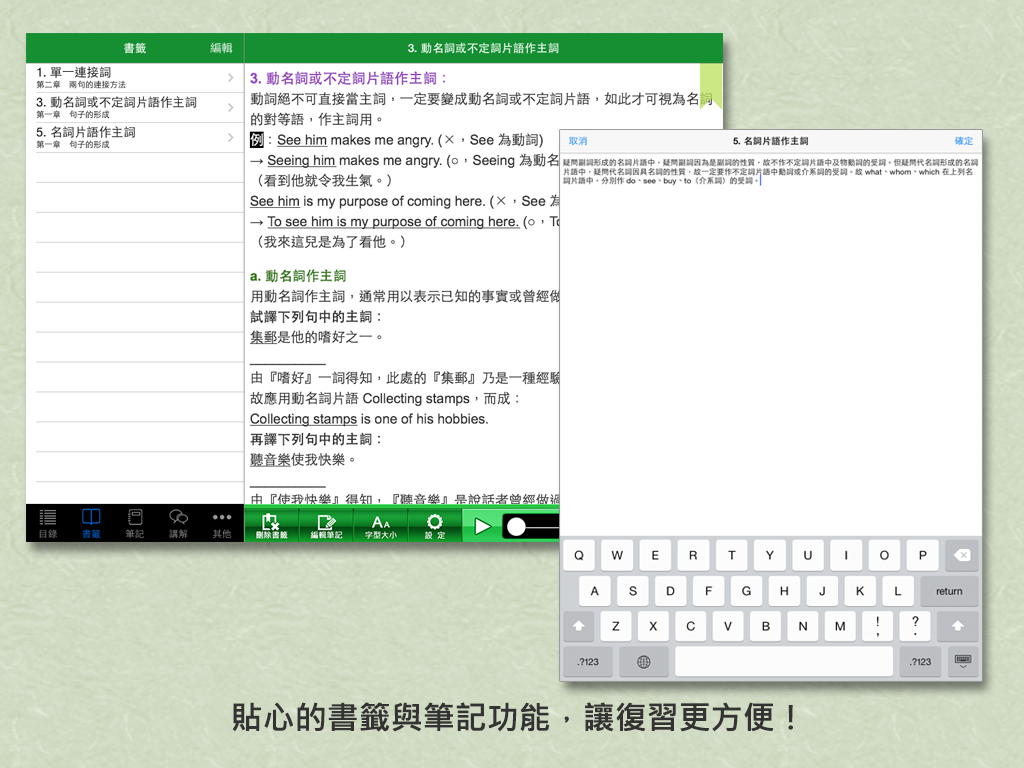The width and height of the screenshot is (1024, 768).
Task: Start audio with the play button
Action: [x=482, y=526]
